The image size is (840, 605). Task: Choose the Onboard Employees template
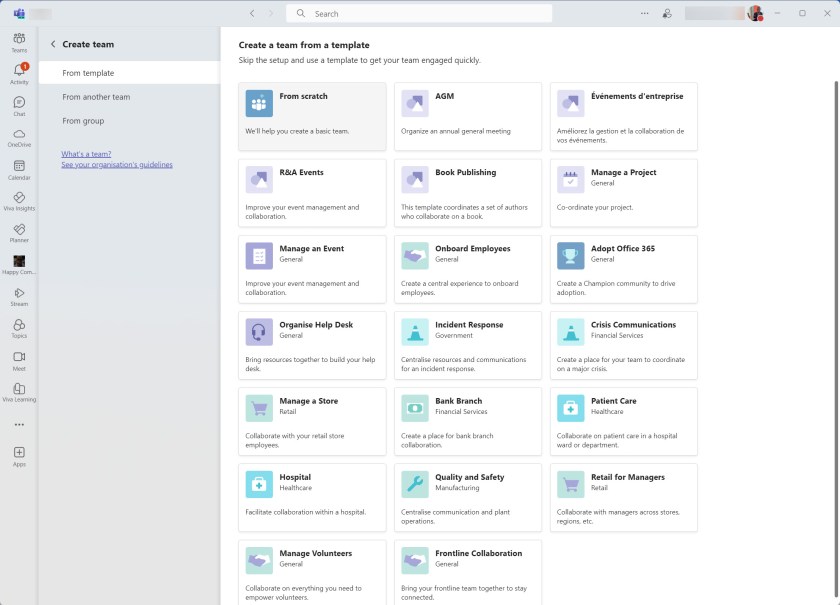(x=468, y=269)
